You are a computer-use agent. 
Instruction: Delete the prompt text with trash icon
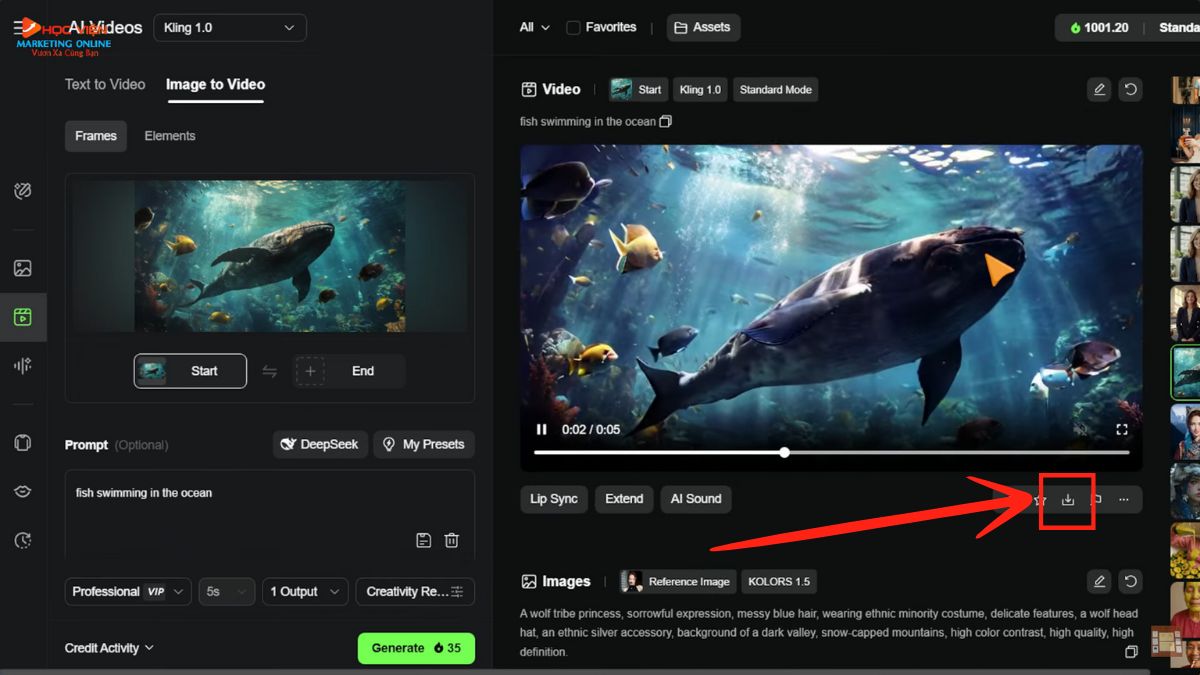451,540
